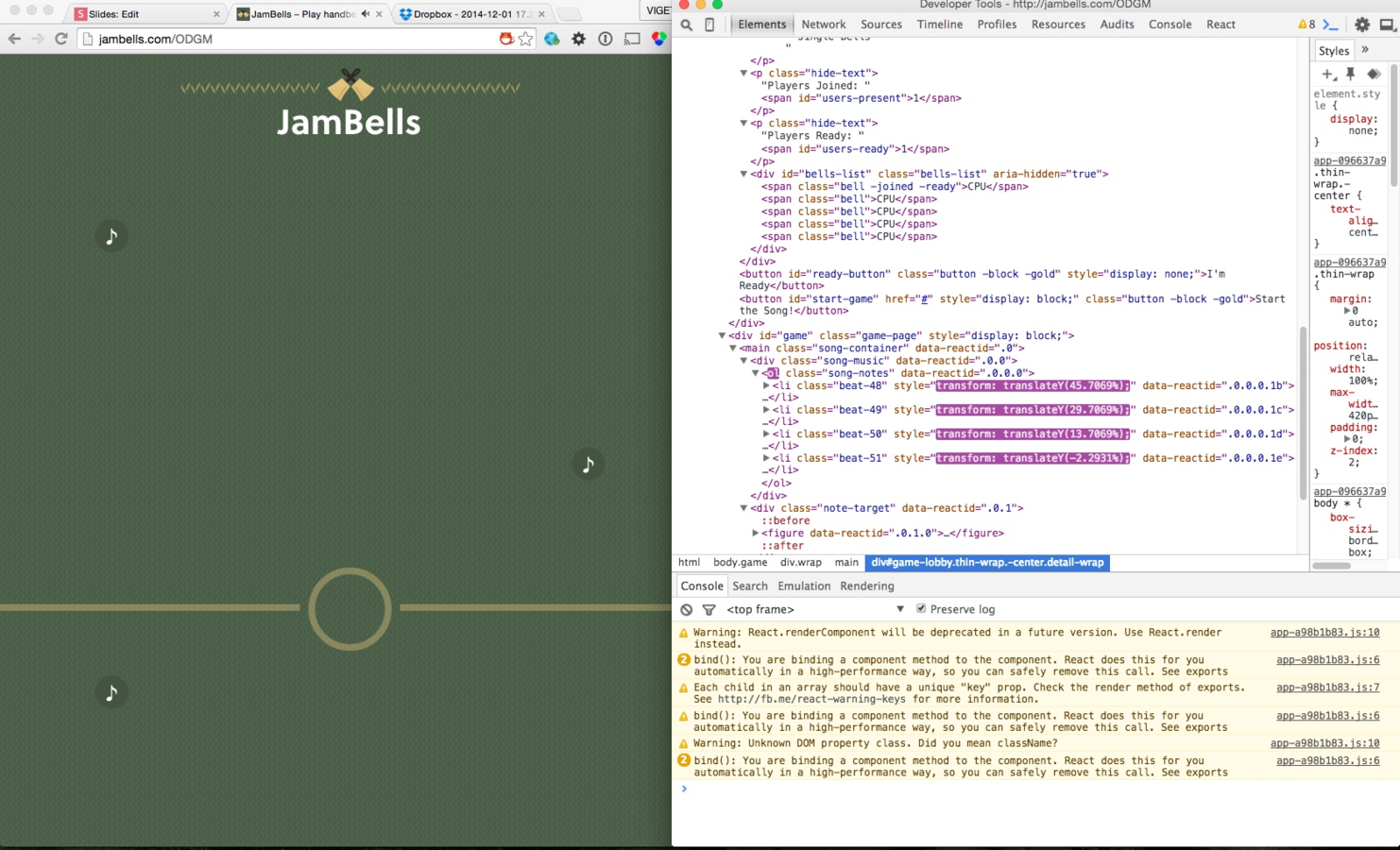This screenshot has width=1400, height=850.
Task: Click the circled-one extension icon in Chrome toolbar
Action: (x=606, y=39)
